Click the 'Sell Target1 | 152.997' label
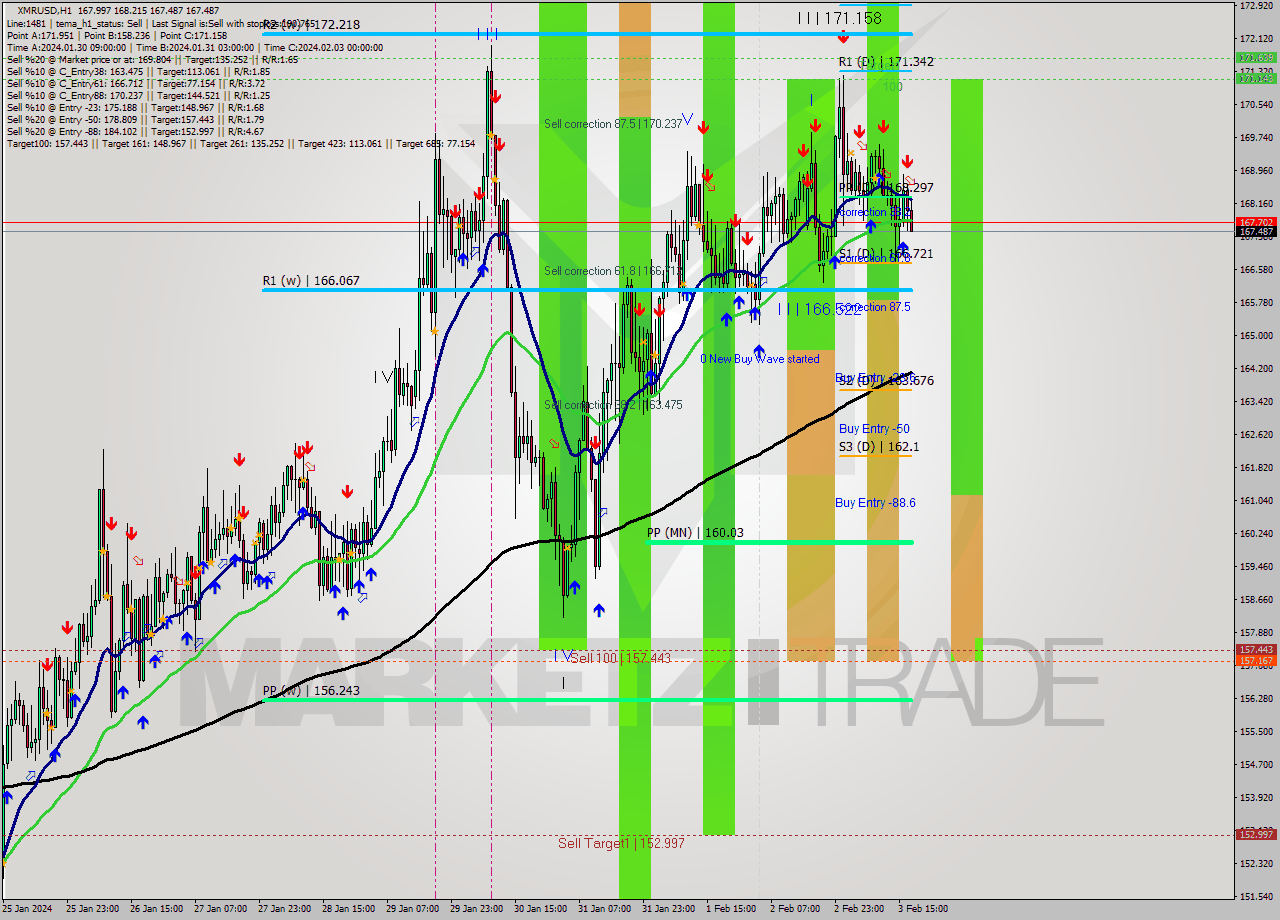 click(x=620, y=843)
